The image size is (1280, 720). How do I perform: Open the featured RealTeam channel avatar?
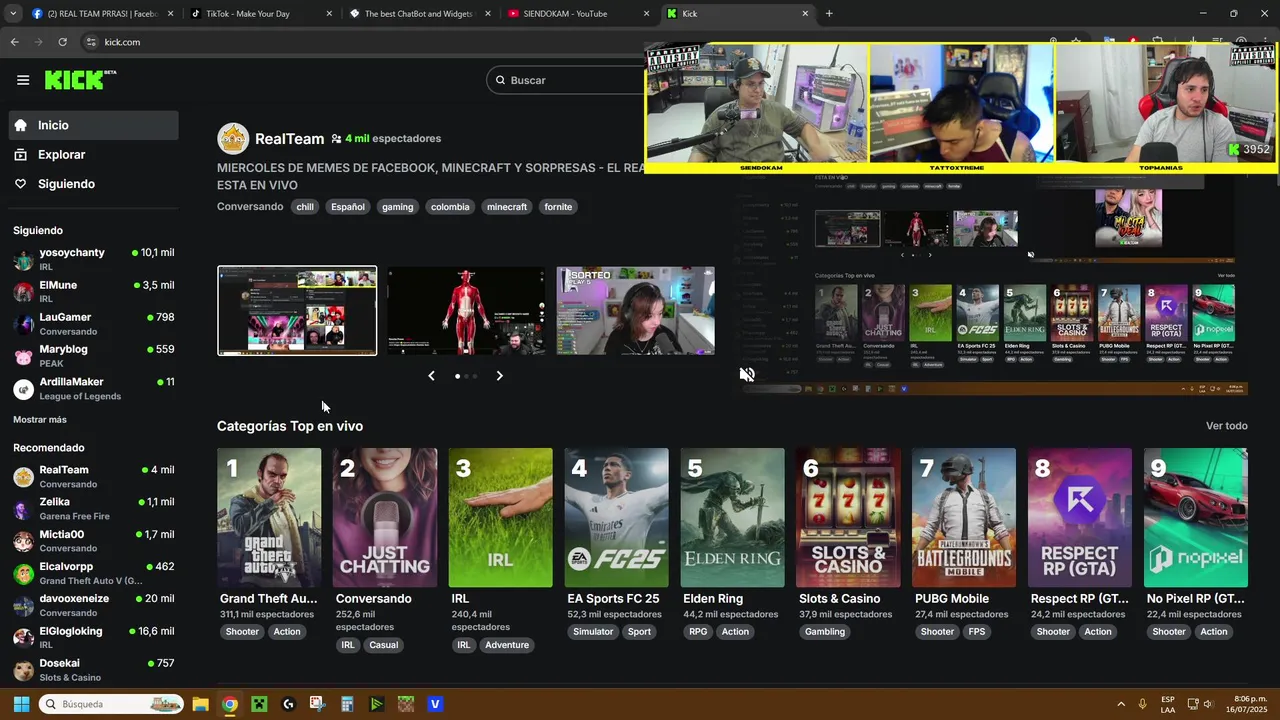233,139
